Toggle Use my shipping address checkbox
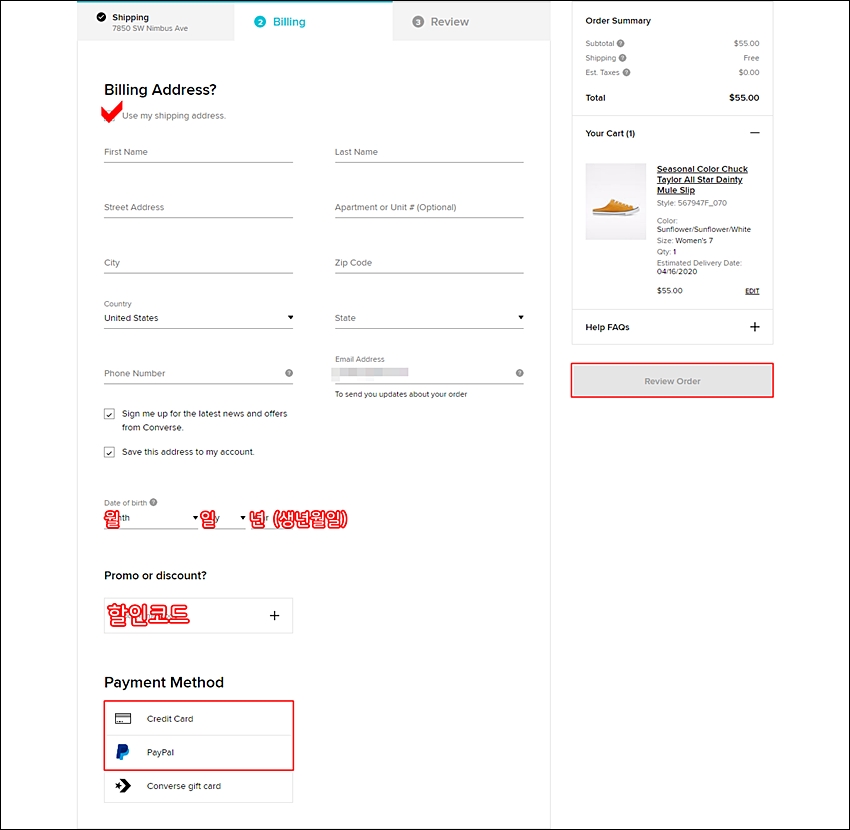This screenshot has width=850, height=830. click(110, 115)
